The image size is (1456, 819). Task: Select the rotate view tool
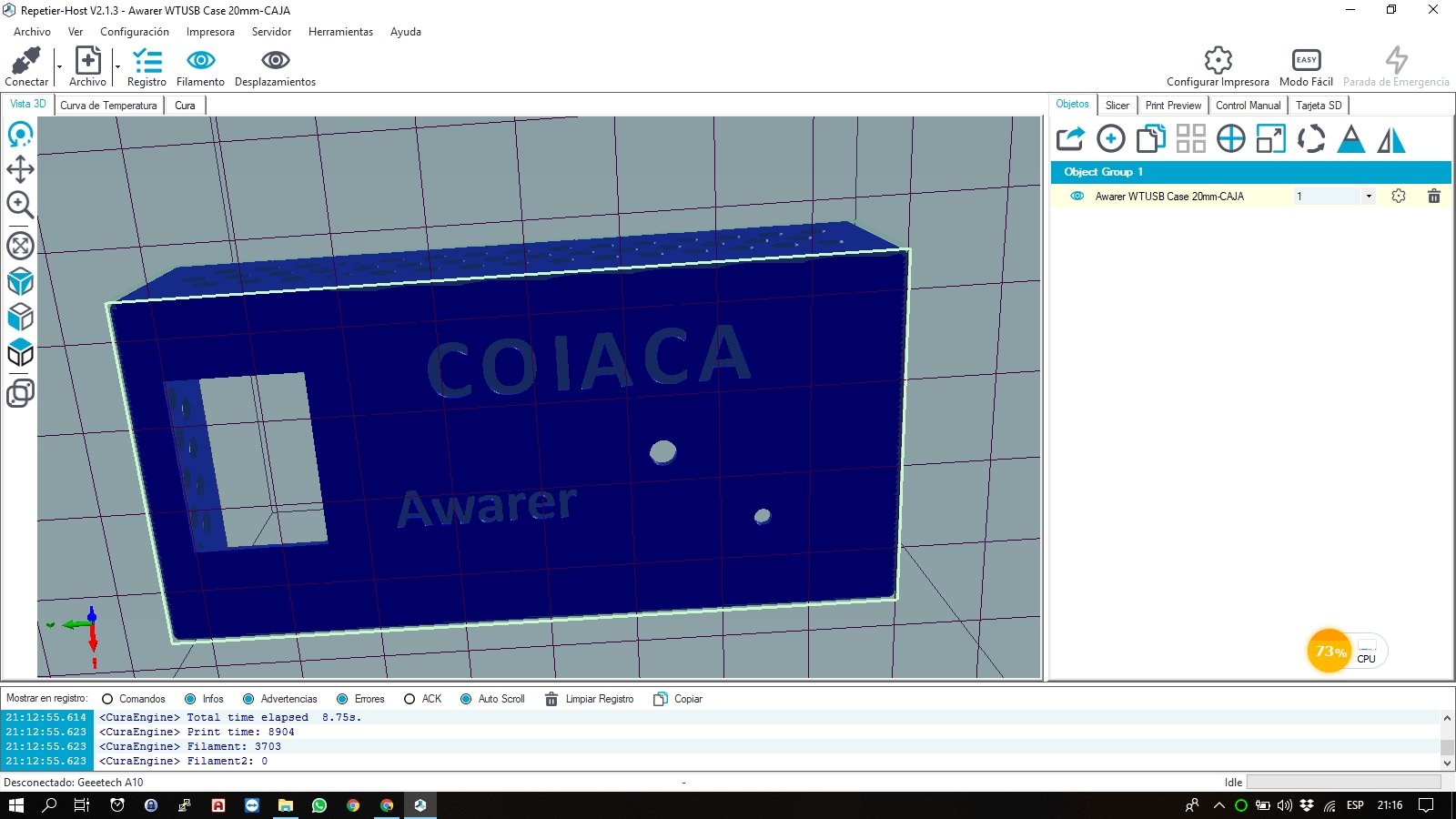coord(20,135)
